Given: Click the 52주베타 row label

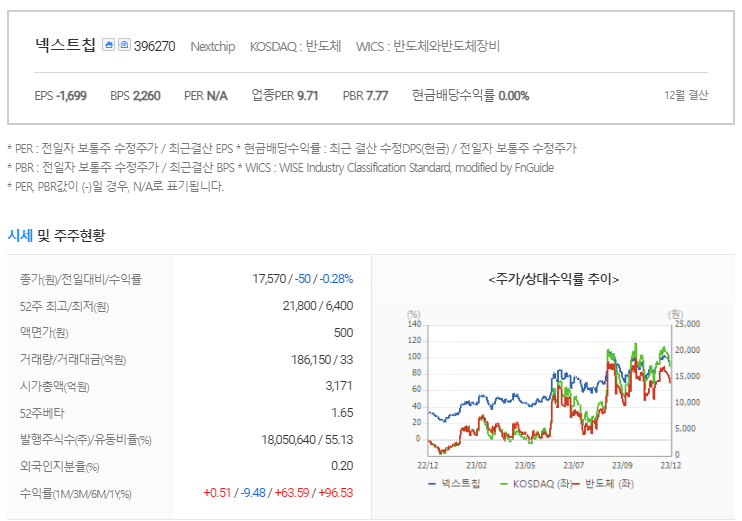Looking at the screenshot, I should point(42,414).
